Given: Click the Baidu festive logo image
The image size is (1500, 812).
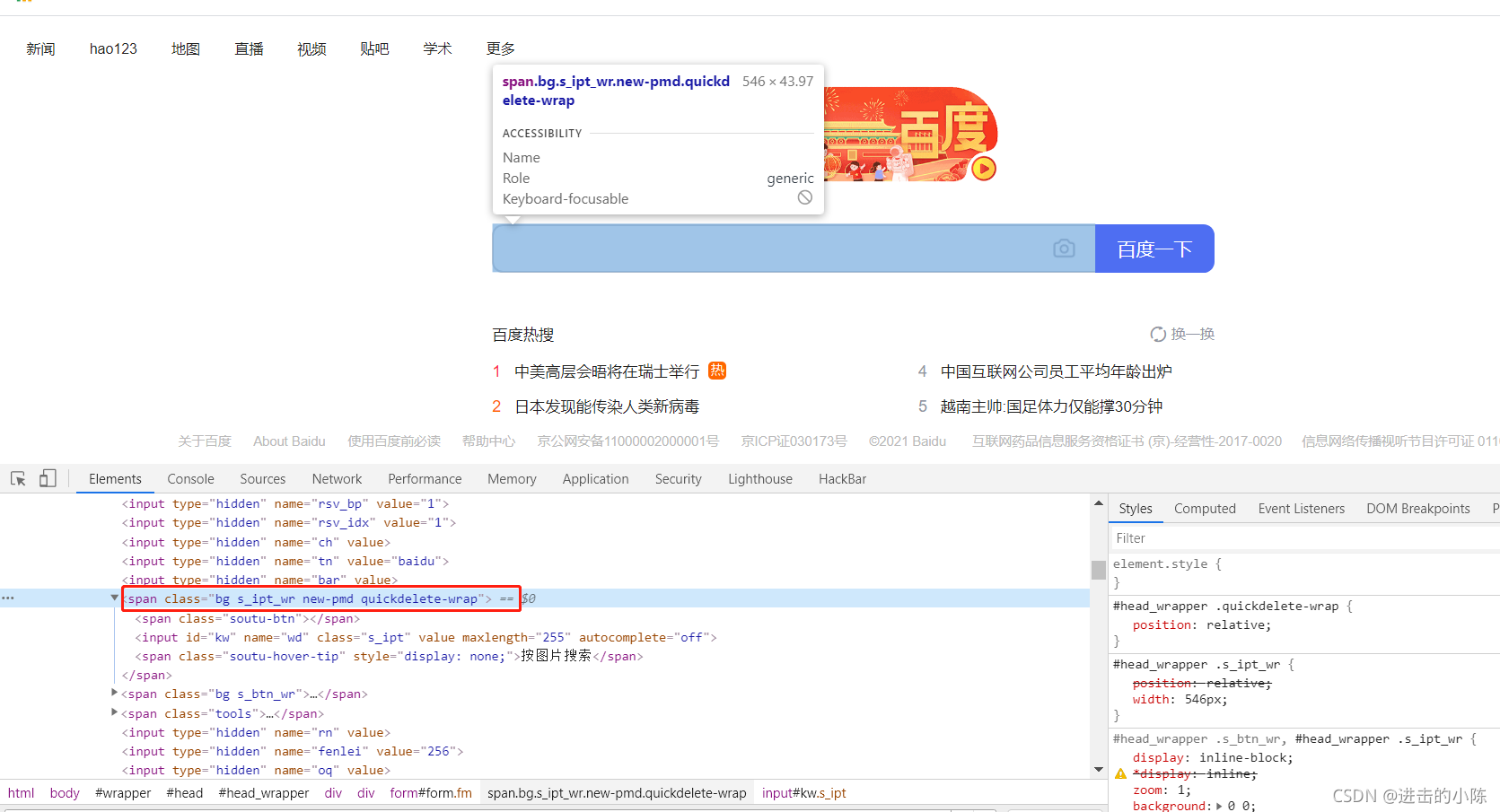Looking at the screenshot, I should [910, 135].
